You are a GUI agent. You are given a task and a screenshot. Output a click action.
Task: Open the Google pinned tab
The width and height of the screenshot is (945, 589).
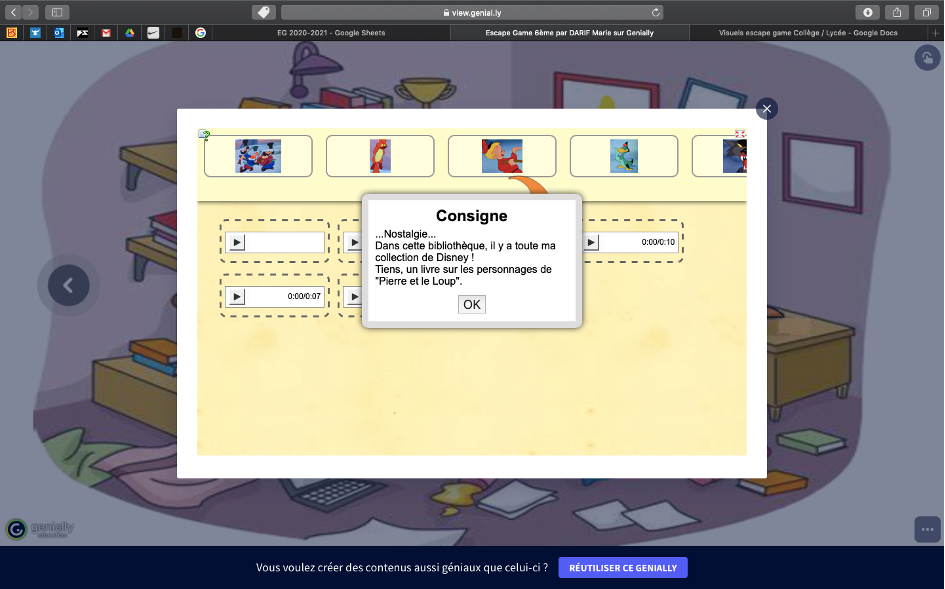[201, 33]
